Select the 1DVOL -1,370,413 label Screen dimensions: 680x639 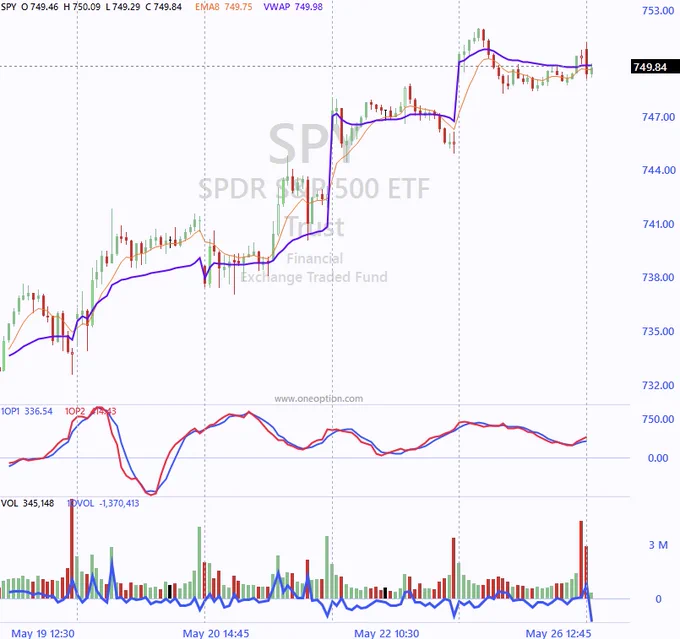[103, 503]
